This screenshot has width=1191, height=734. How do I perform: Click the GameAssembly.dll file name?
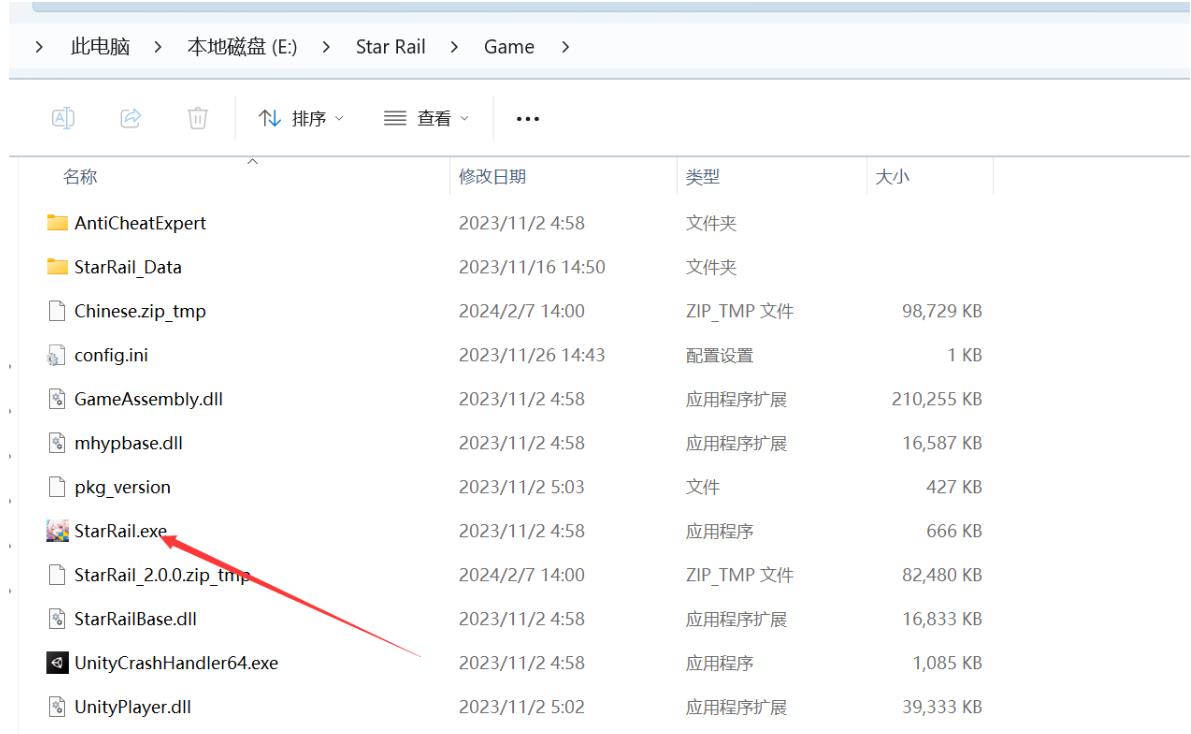pos(149,399)
